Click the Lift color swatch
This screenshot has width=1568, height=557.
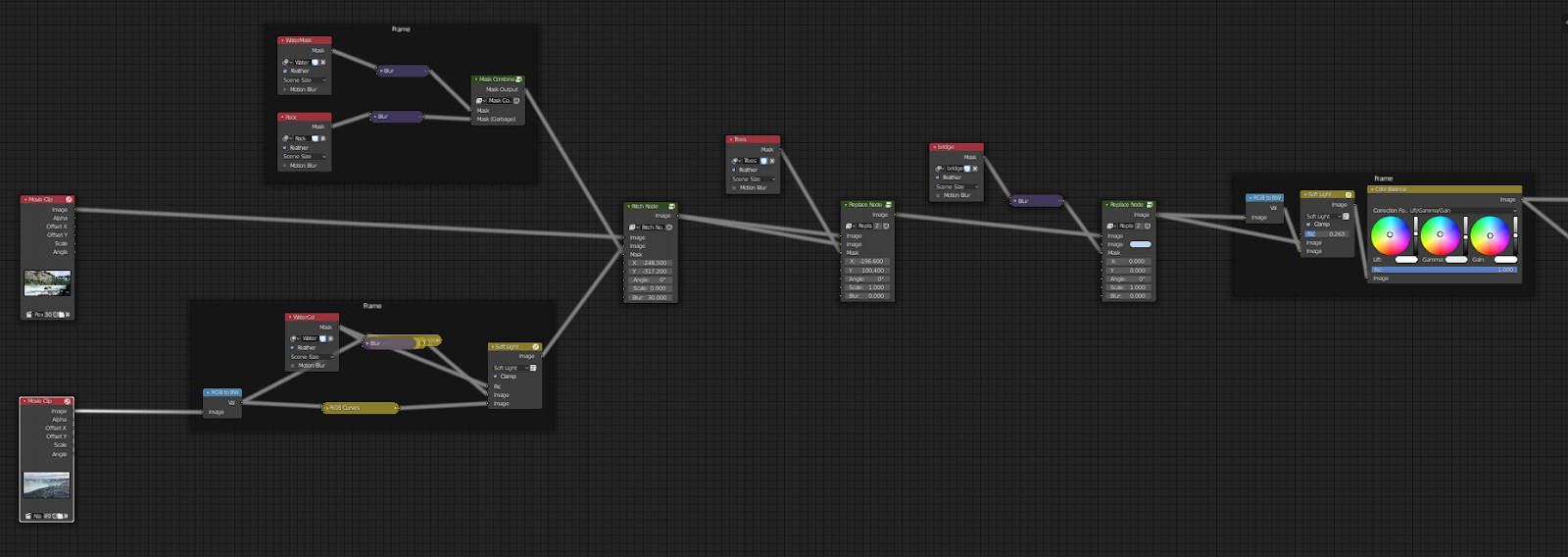point(1406,260)
